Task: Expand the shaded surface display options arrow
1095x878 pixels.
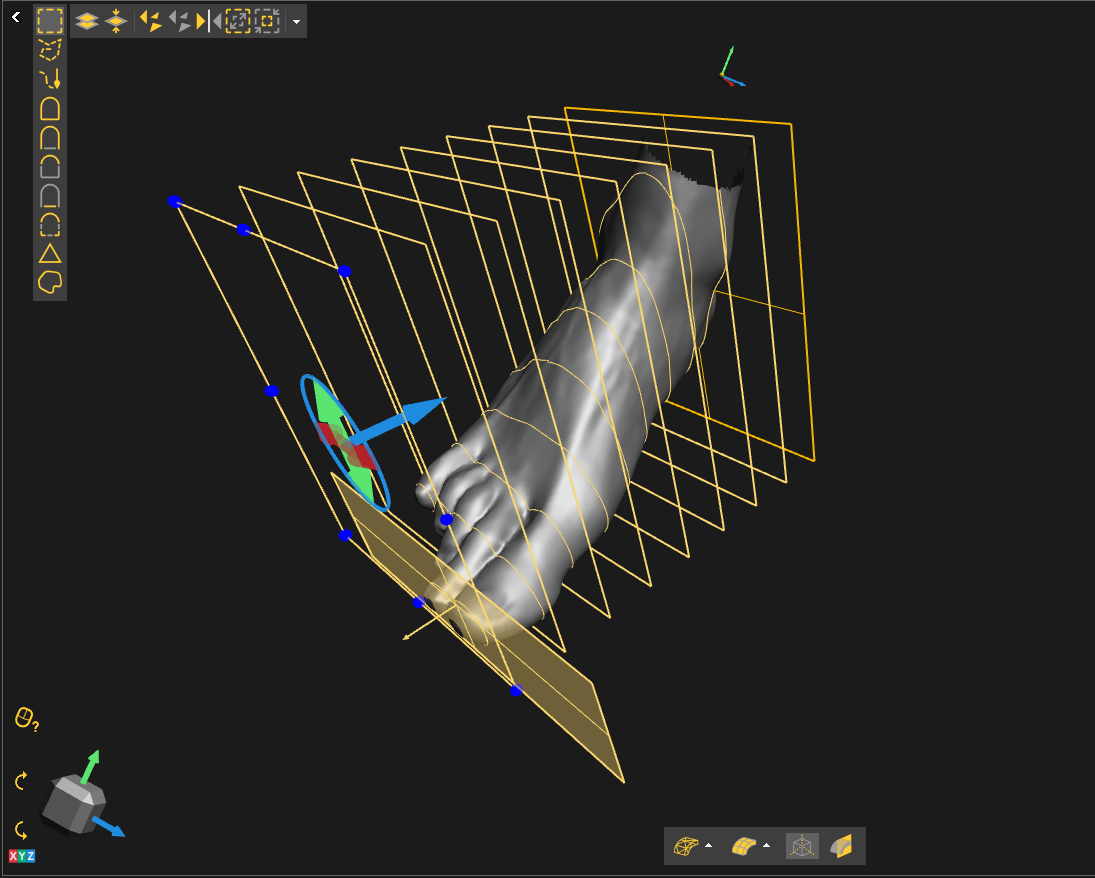Action: 767,846
